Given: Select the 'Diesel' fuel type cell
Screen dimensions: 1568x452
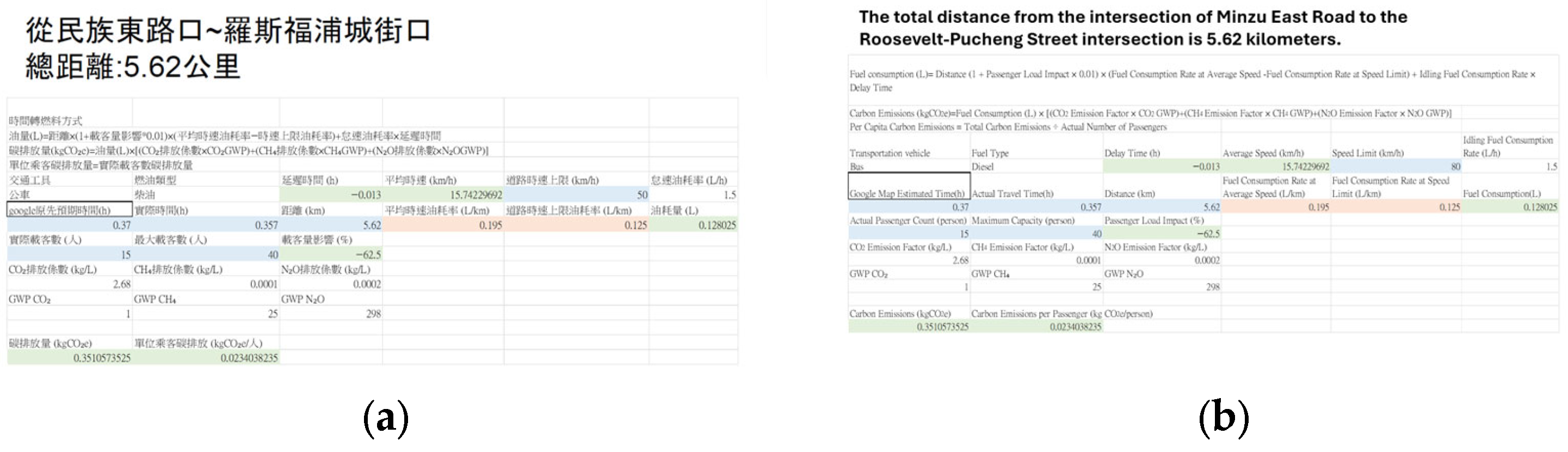Looking at the screenshot, I should coord(1036,166).
